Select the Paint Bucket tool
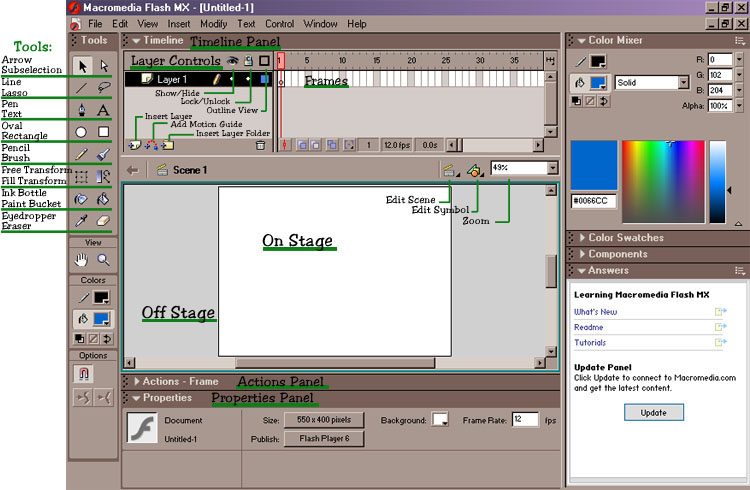This screenshot has height=490, width=750. 104,199
